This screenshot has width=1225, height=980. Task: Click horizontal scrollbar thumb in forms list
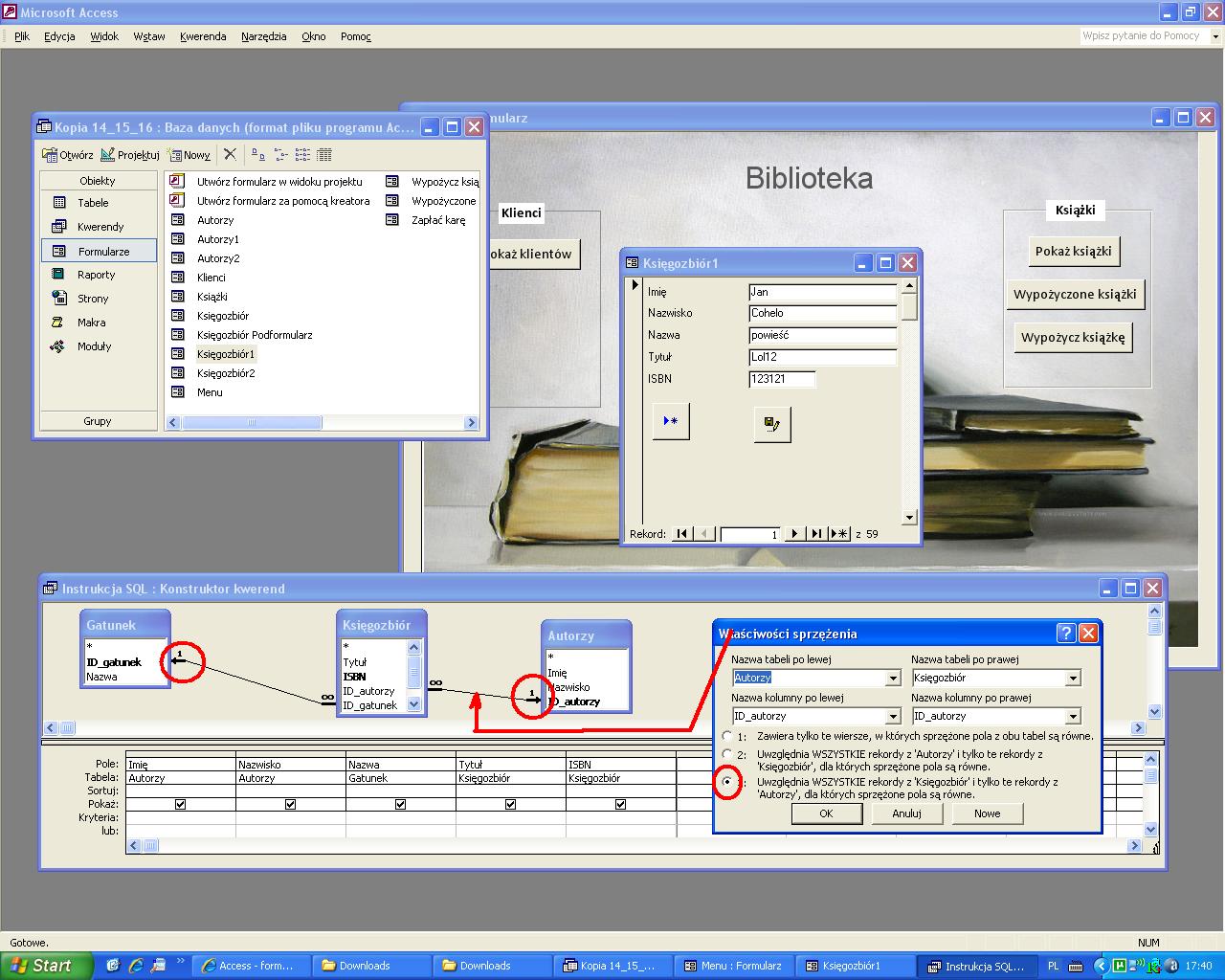pos(253,422)
